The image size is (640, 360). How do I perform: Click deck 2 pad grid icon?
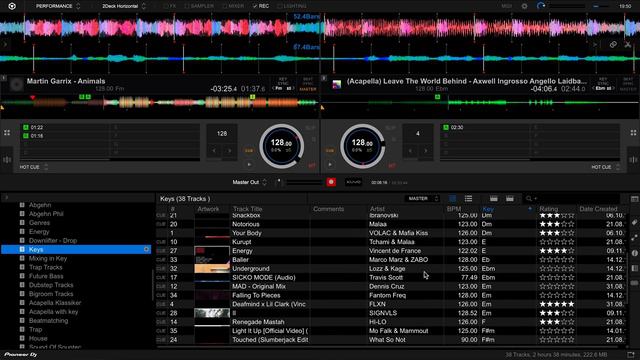[633, 133]
